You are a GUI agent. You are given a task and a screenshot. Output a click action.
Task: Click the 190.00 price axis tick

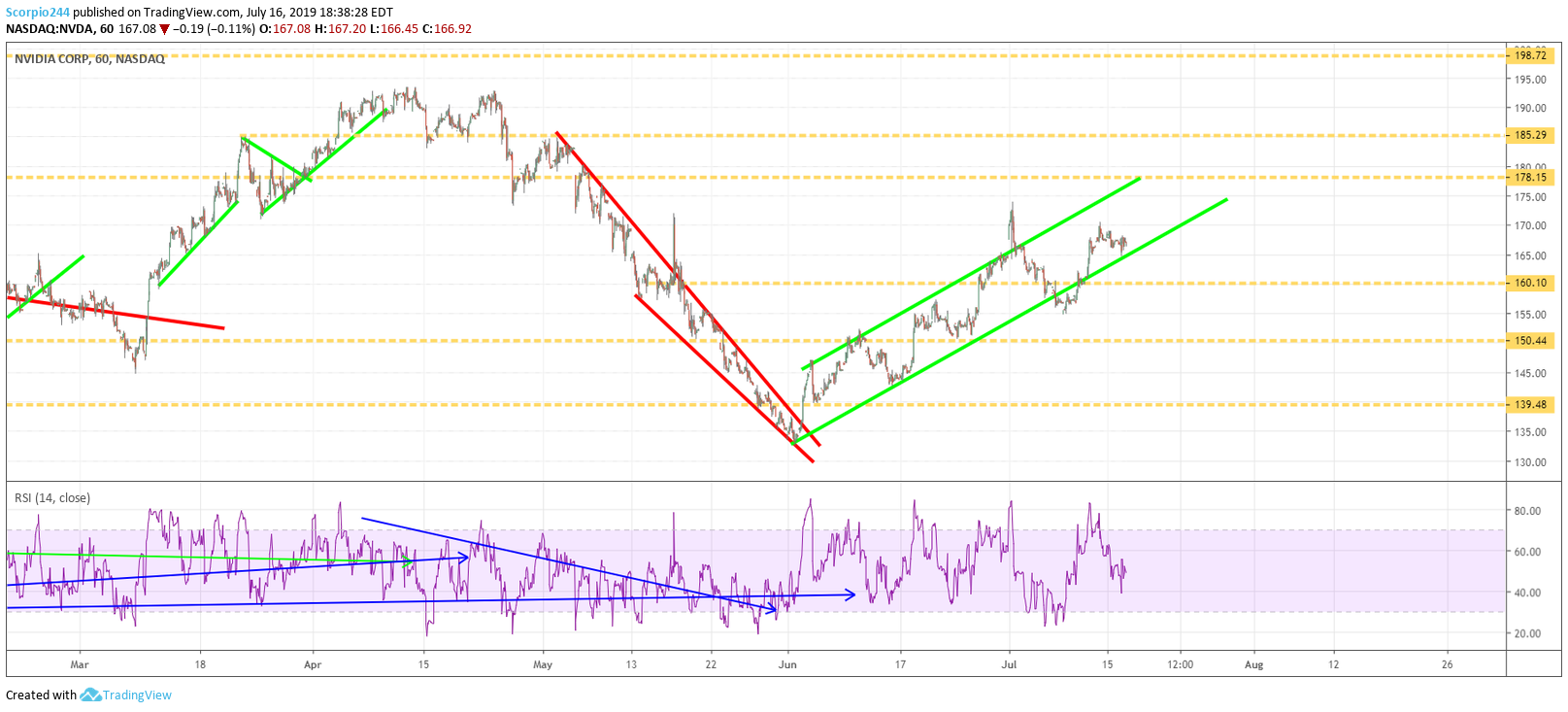click(x=1531, y=108)
